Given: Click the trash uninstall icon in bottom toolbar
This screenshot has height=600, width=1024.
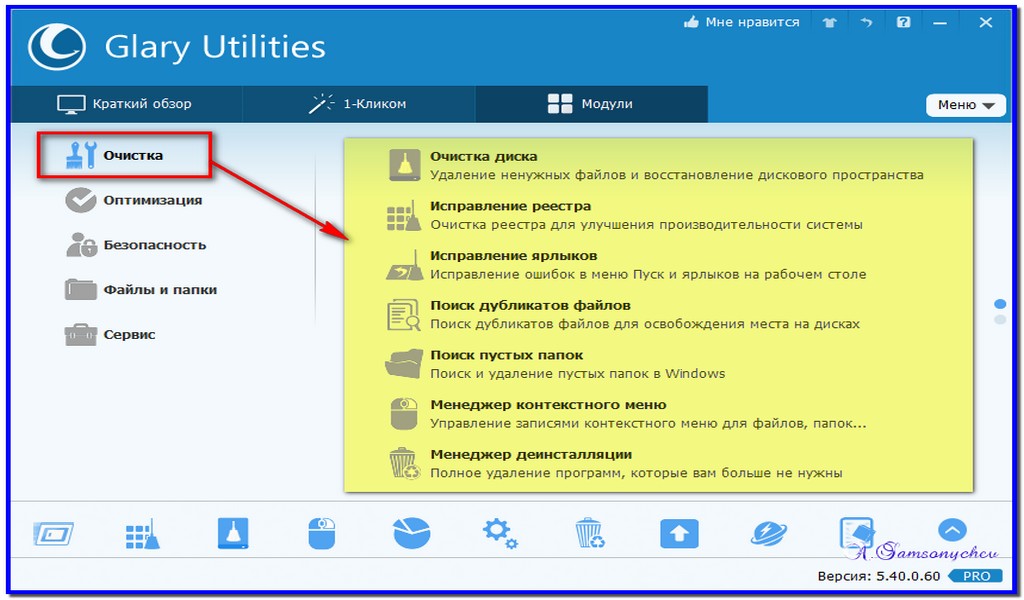Looking at the screenshot, I should 590,533.
